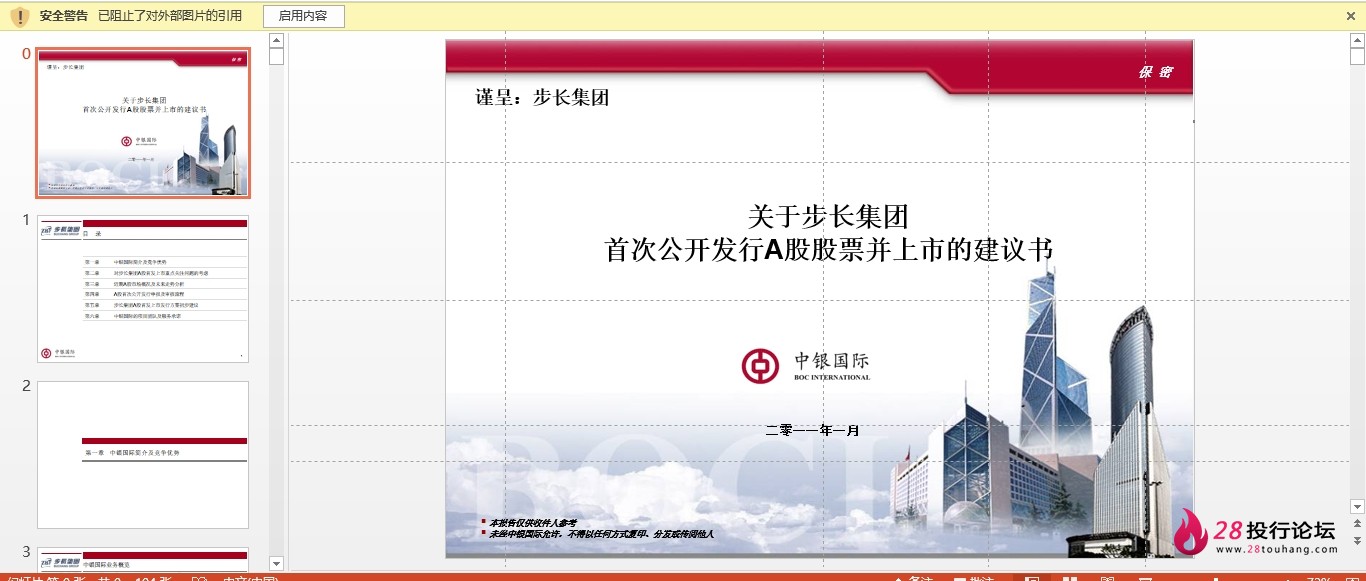Close the security warning bar
Image resolution: width=1366 pixels, height=581 pixels.
click(1351, 16)
